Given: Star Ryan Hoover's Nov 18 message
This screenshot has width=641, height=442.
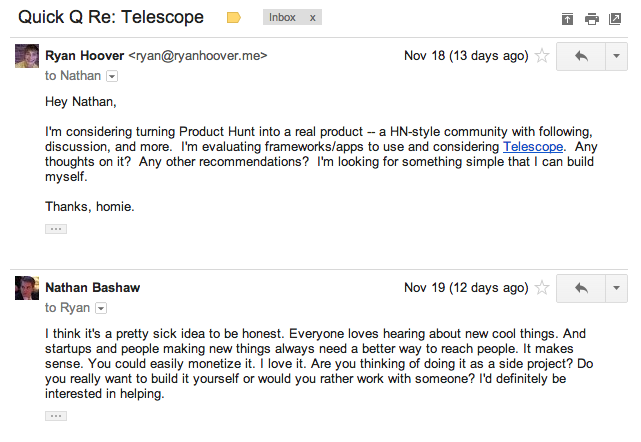Looking at the screenshot, I should tap(542, 56).
